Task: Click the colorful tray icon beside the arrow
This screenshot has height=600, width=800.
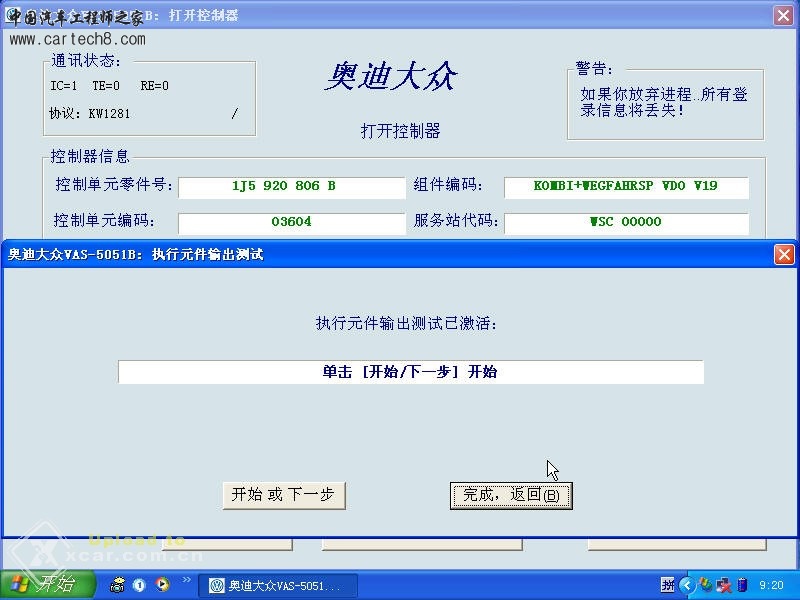Action: coord(706,585)
